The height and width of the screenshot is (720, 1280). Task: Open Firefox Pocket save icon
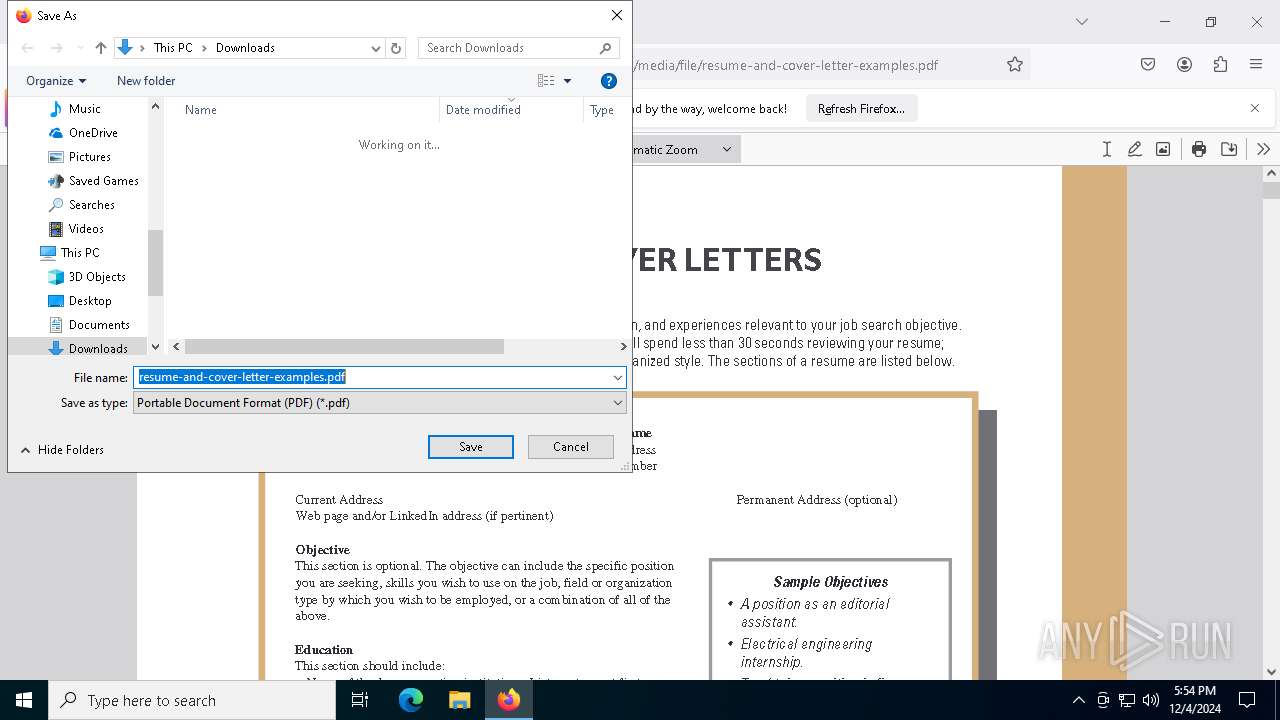tap(1148, 65)
